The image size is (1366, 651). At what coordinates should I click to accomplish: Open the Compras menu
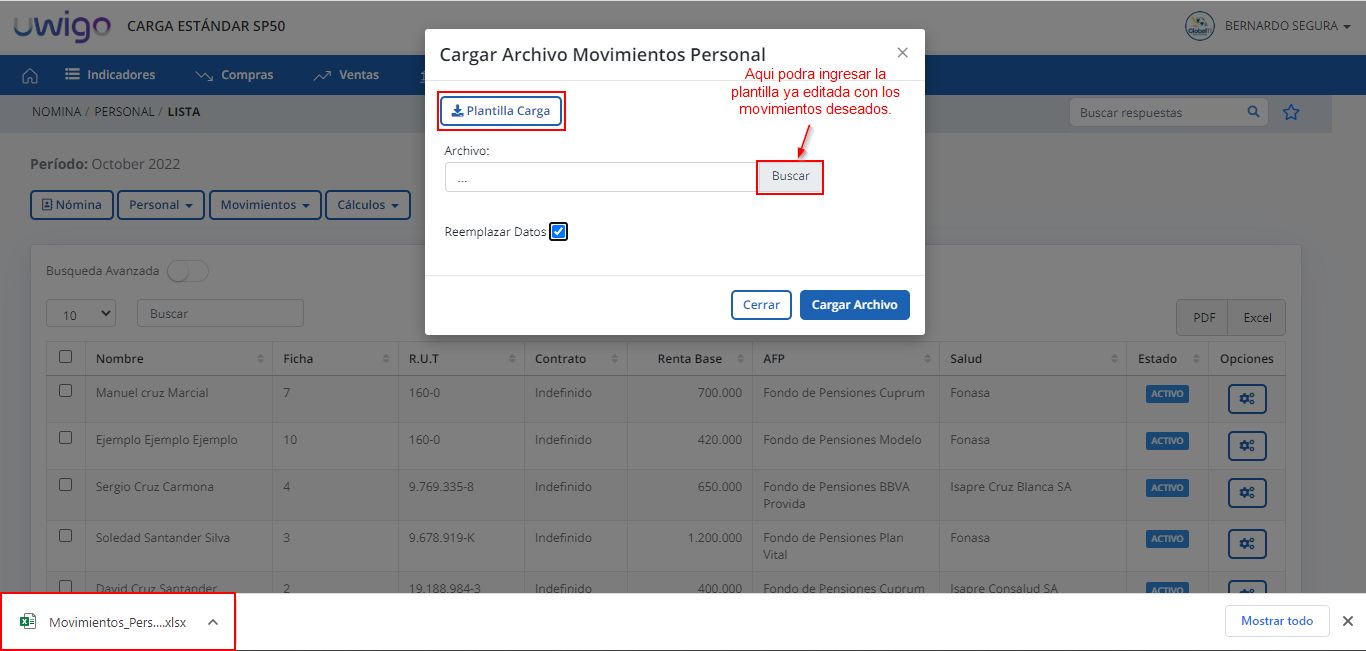click(234, 75)
